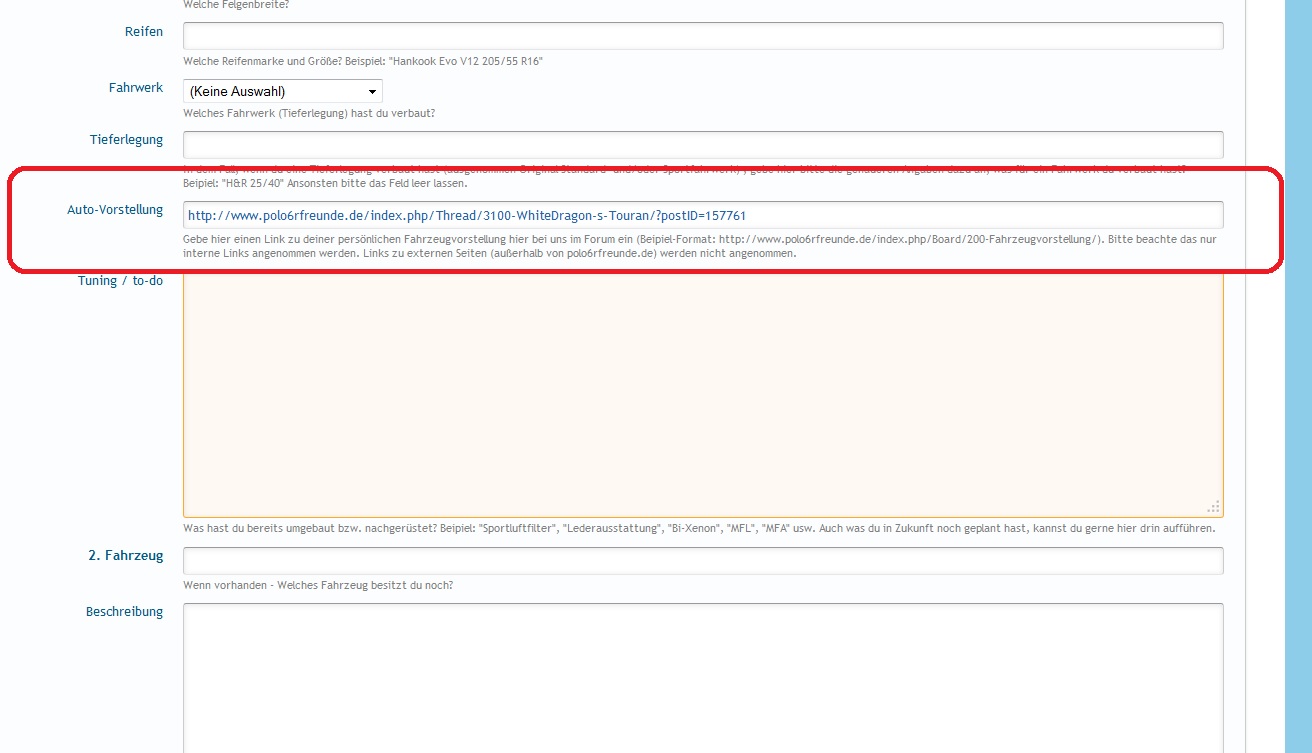The width and height of the screenshot is (1312, 753).
Task: Click the Fahrwerk field label
Action: [x=135, y=88]
